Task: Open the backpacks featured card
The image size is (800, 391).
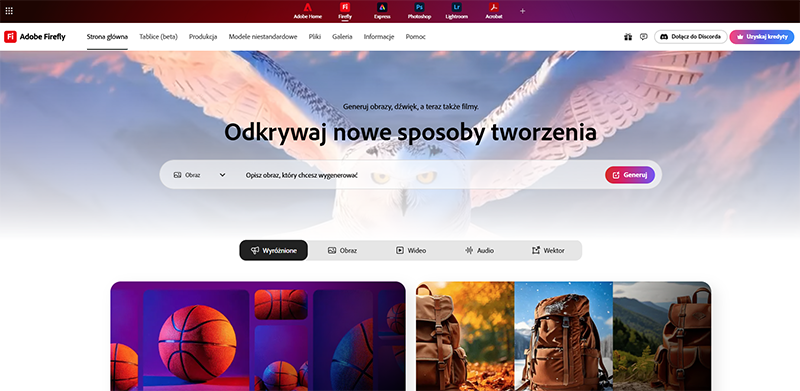Action: (x=563, y=336)
